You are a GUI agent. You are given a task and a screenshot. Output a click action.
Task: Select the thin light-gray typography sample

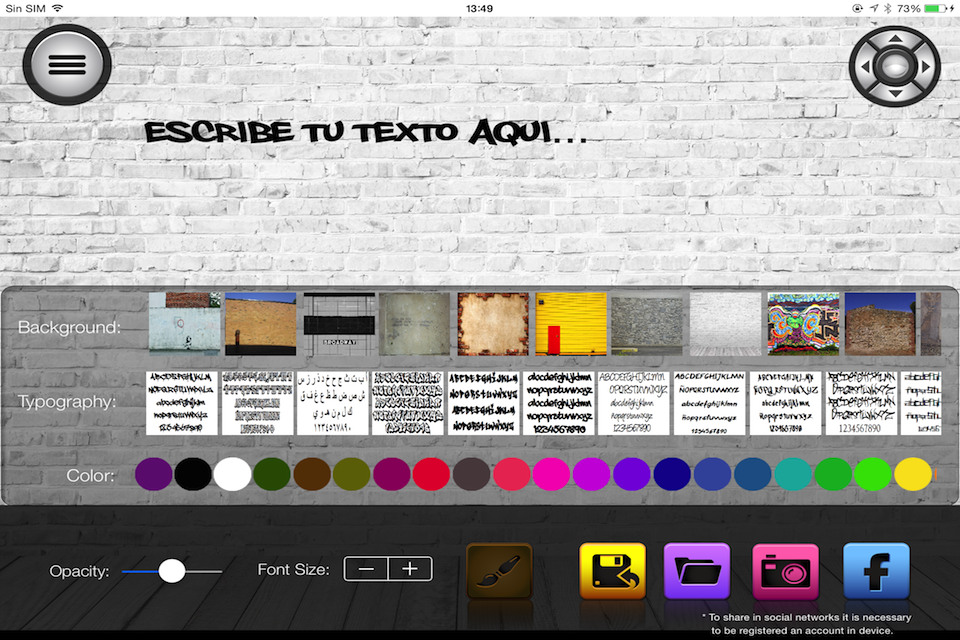point(634,403)
